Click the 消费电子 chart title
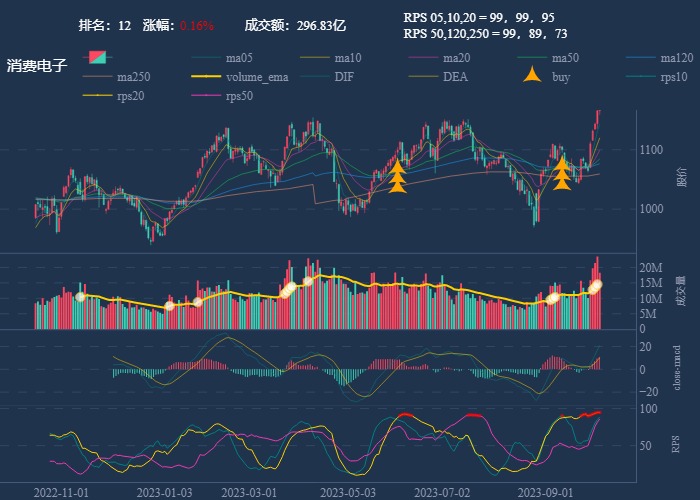Image resolution: width=700 pixels, height=500 pixels. [x=37, y=66]
